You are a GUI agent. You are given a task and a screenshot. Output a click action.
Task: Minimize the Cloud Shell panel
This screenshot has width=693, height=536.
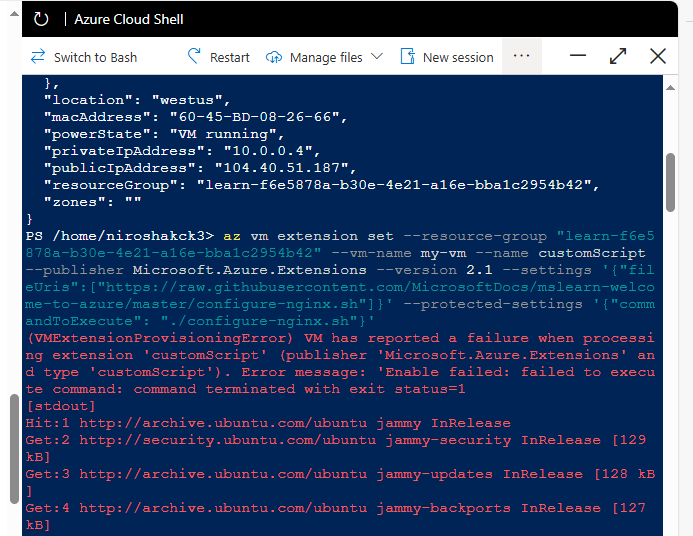coord(578,56)
